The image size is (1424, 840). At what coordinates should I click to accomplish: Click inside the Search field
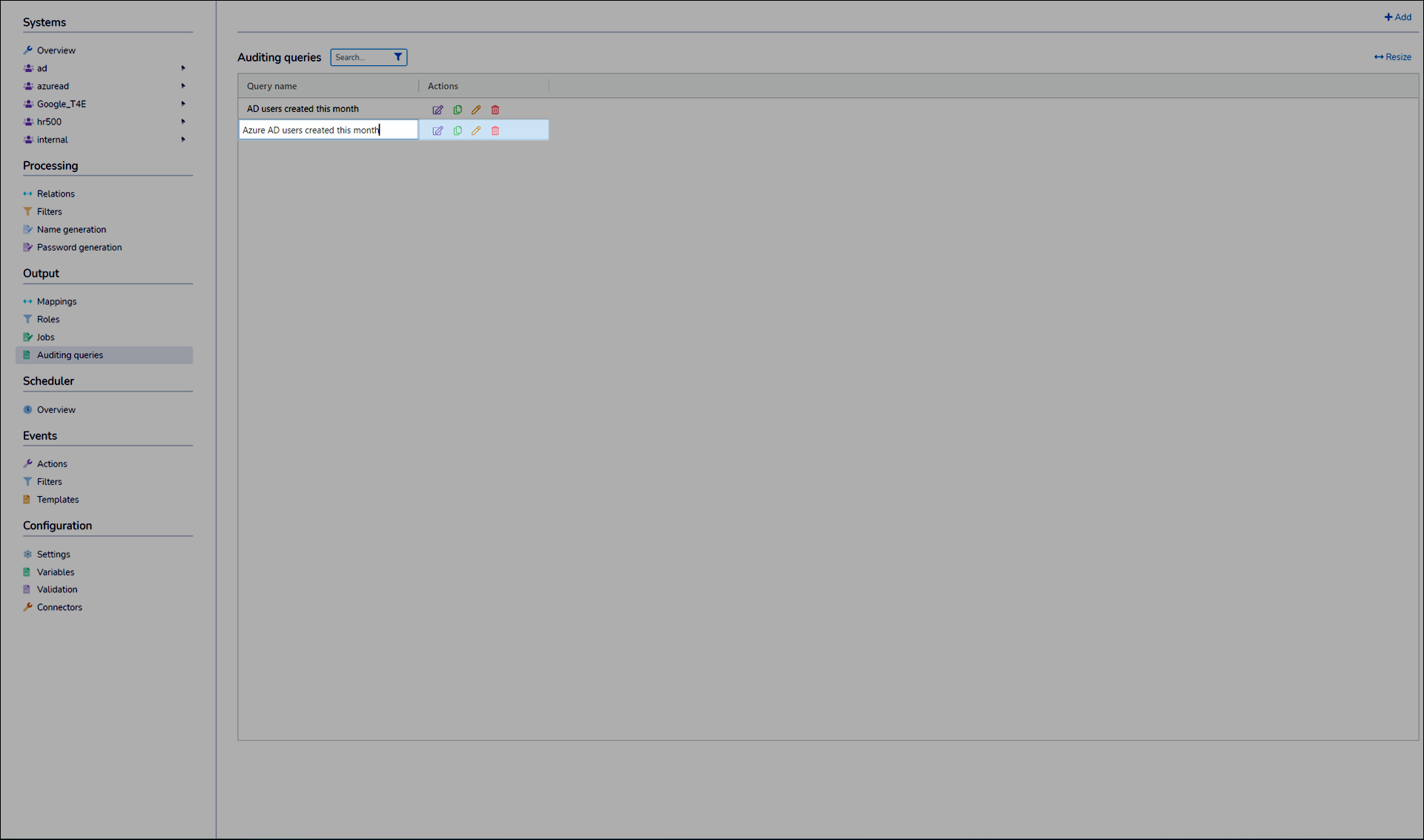point(361,56)
